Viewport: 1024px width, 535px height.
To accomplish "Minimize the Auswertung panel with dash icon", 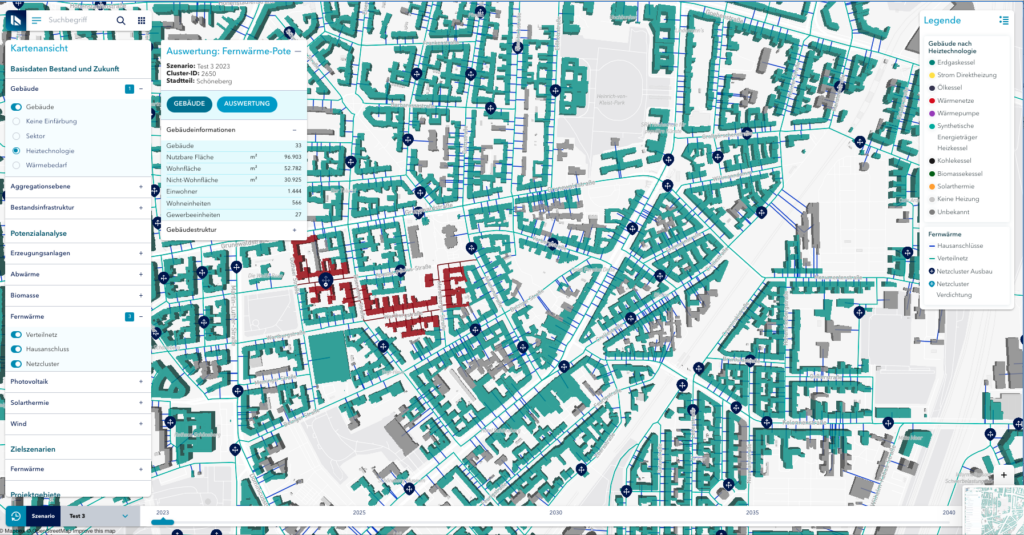I will pyautogui.click(x=298, y=50).
